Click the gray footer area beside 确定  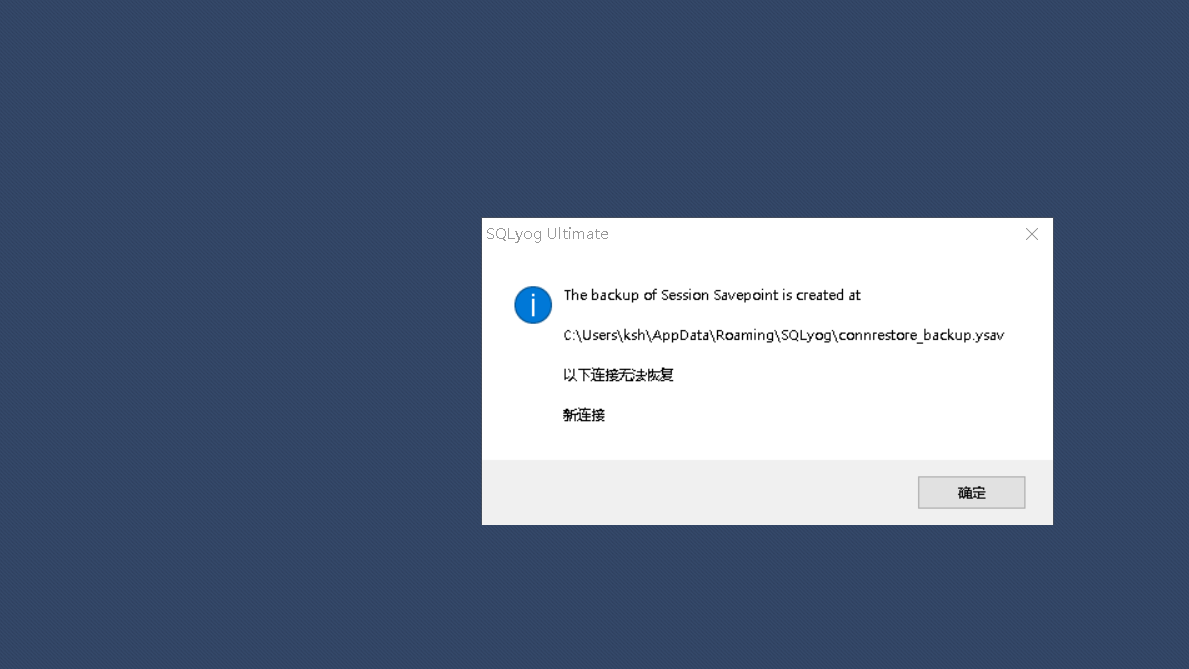(x=698, y=492)
